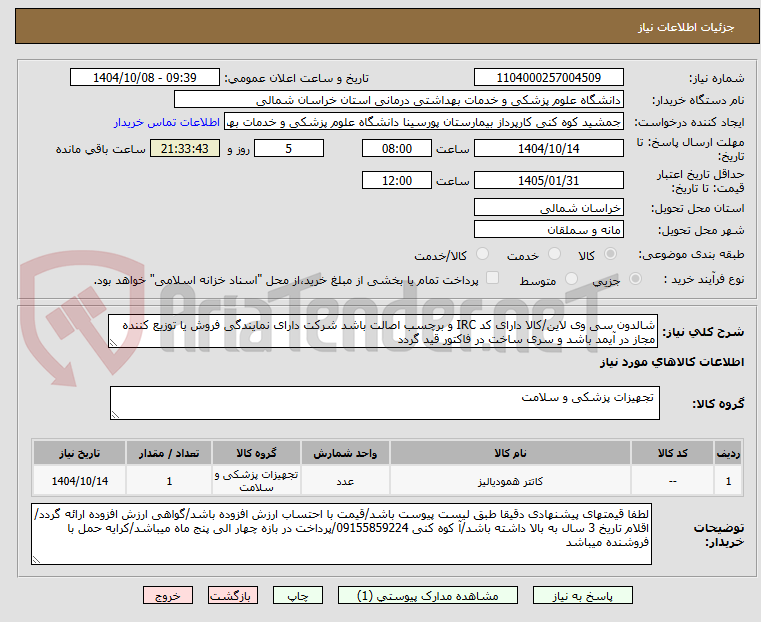Click the شرح کلی نیاز description text area
Viewport: 761px width, 622px height.
(x=383, y=331)
